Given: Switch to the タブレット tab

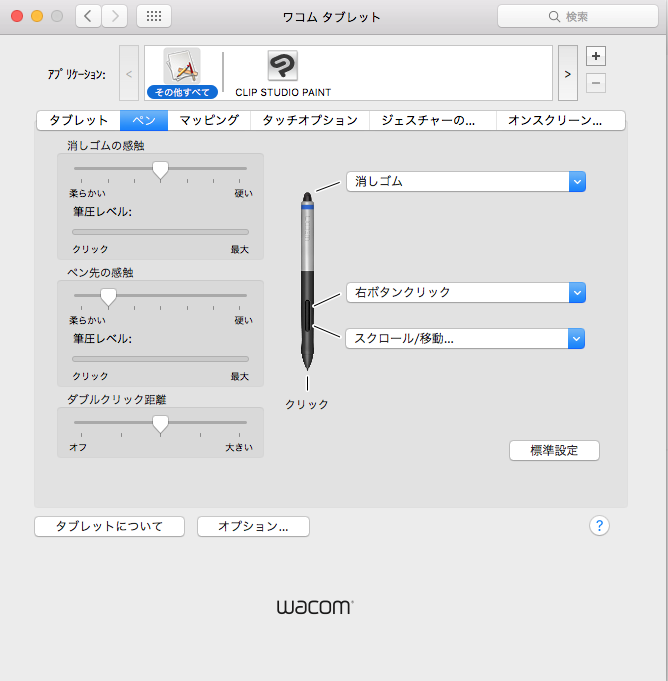Looking at the screenshot, I should coord(79,120).
